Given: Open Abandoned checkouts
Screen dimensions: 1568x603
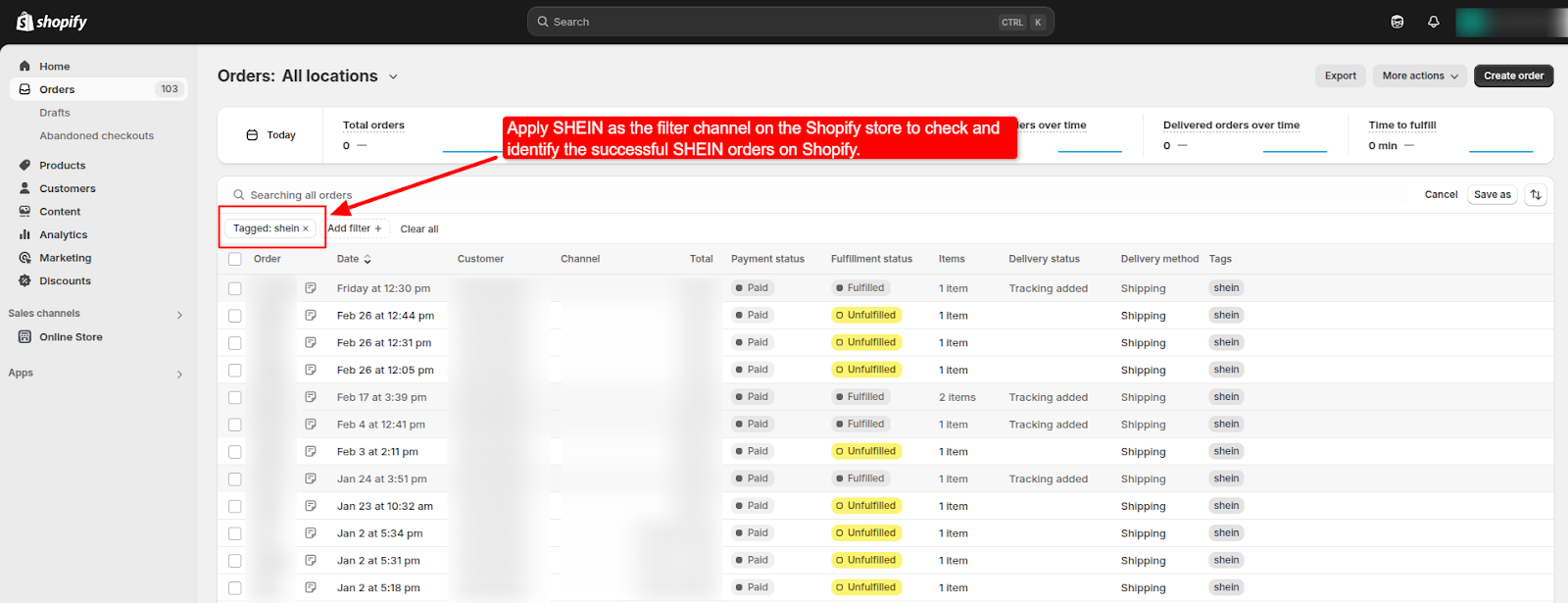Looking at the screenshot, I should (96, 135).
